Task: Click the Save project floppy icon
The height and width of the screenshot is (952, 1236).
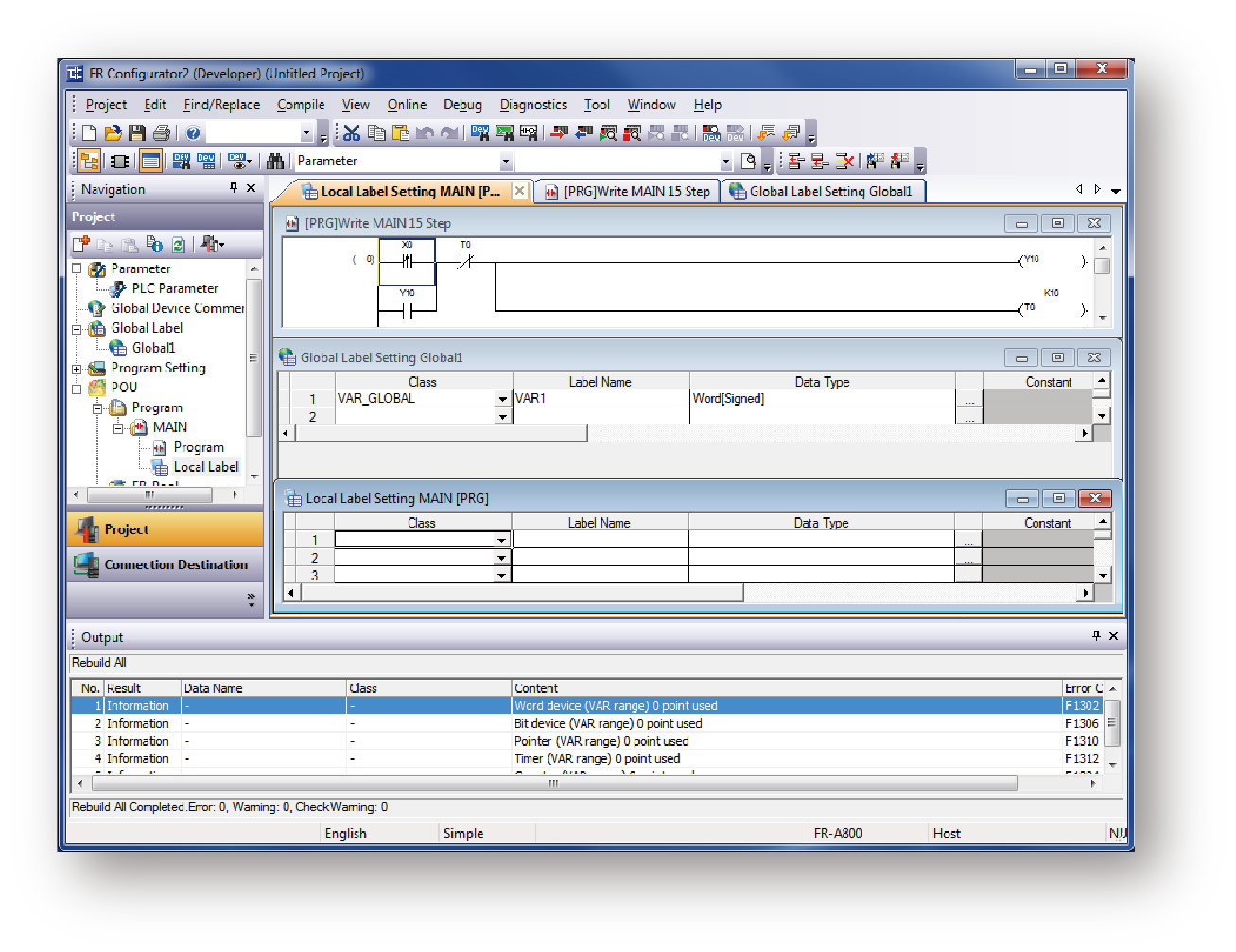Action: [x=137, y=133]
